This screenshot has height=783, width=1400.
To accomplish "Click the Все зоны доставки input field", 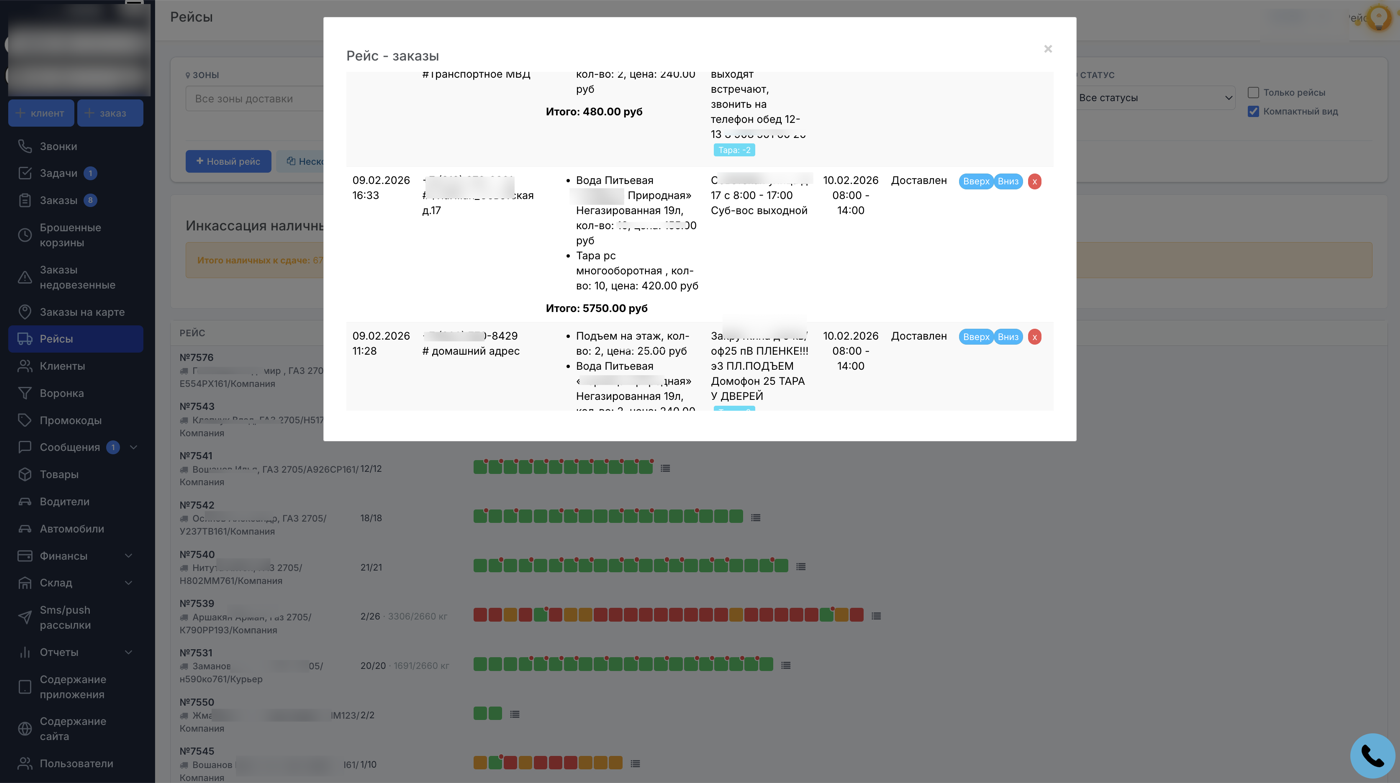I will [x=254, y=99].
